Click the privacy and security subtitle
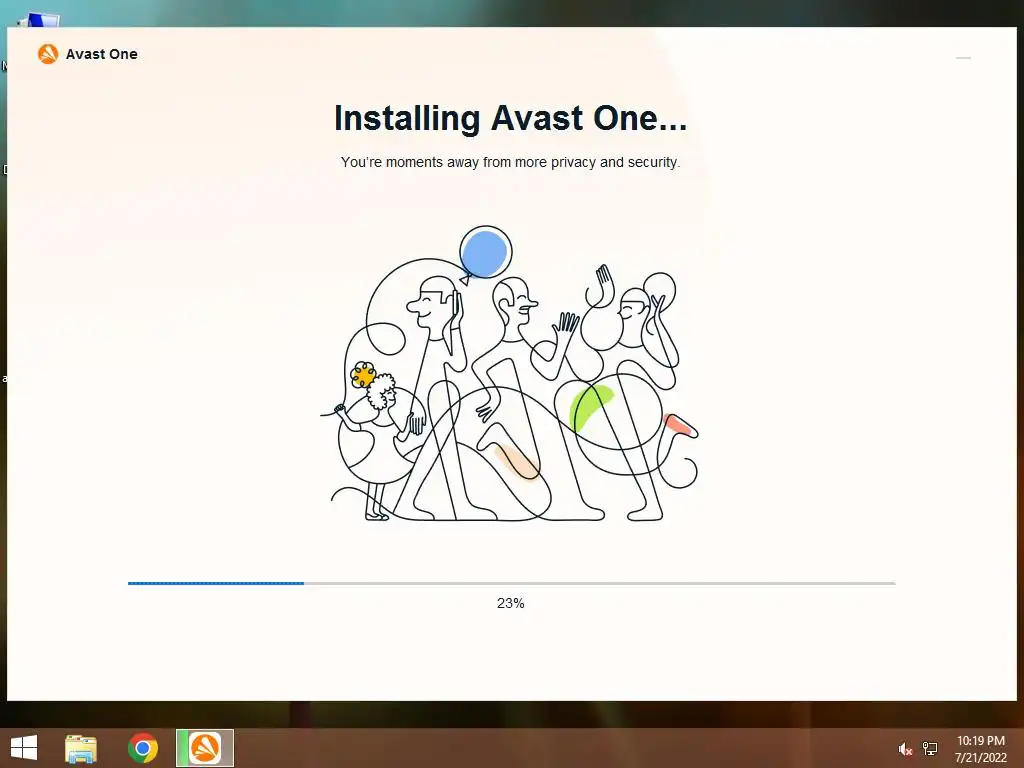The image size is (1024, 768). [x=510, y=162]
